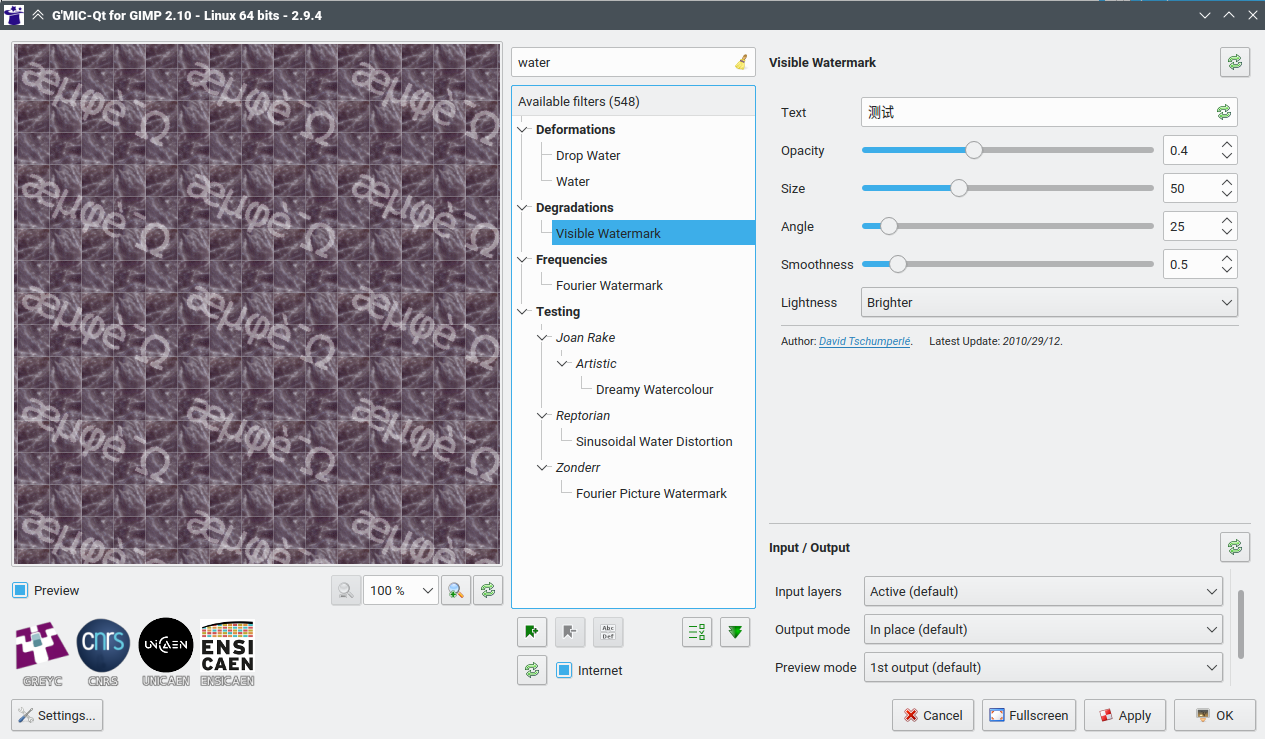Click the filter search field containing water
Viewport: 1265px width, 739px height.
click(x=632, y=62)
